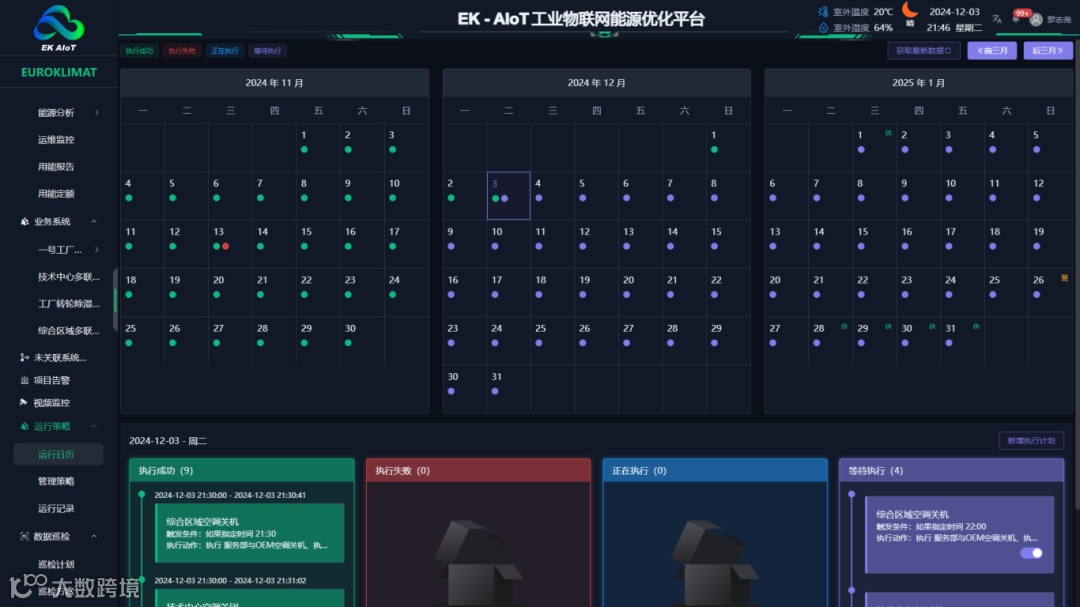Open the waiting 综合区域空调关机 22:00 card

[x=959, y=534]
